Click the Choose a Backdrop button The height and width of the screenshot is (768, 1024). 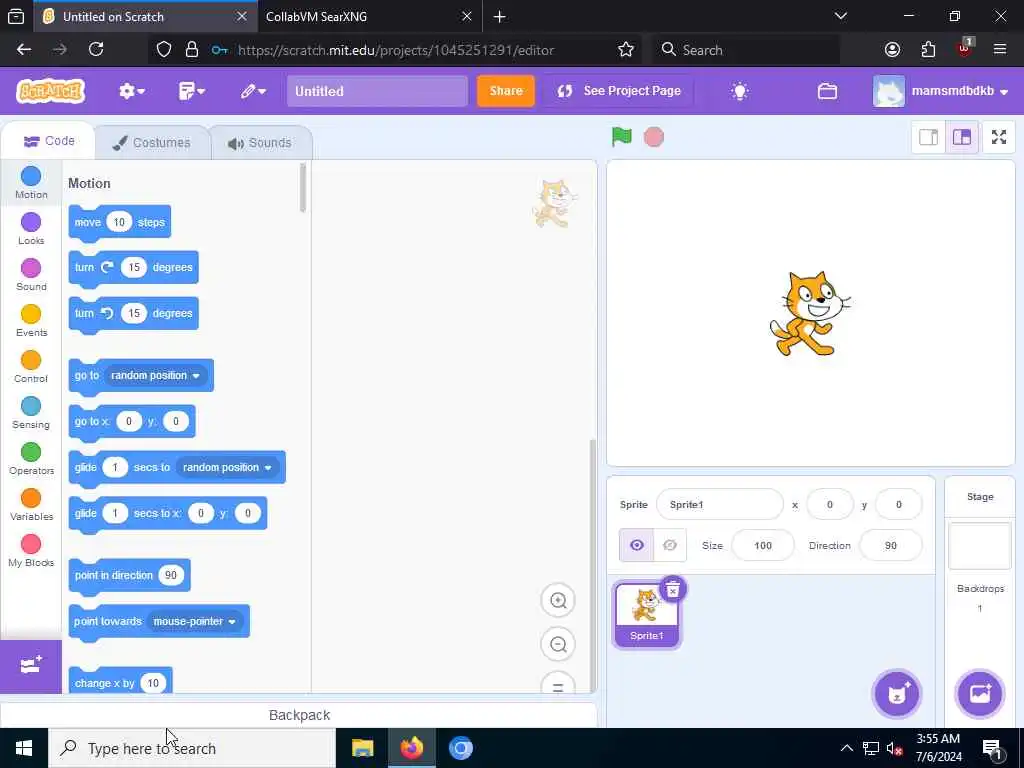point(980,694)
